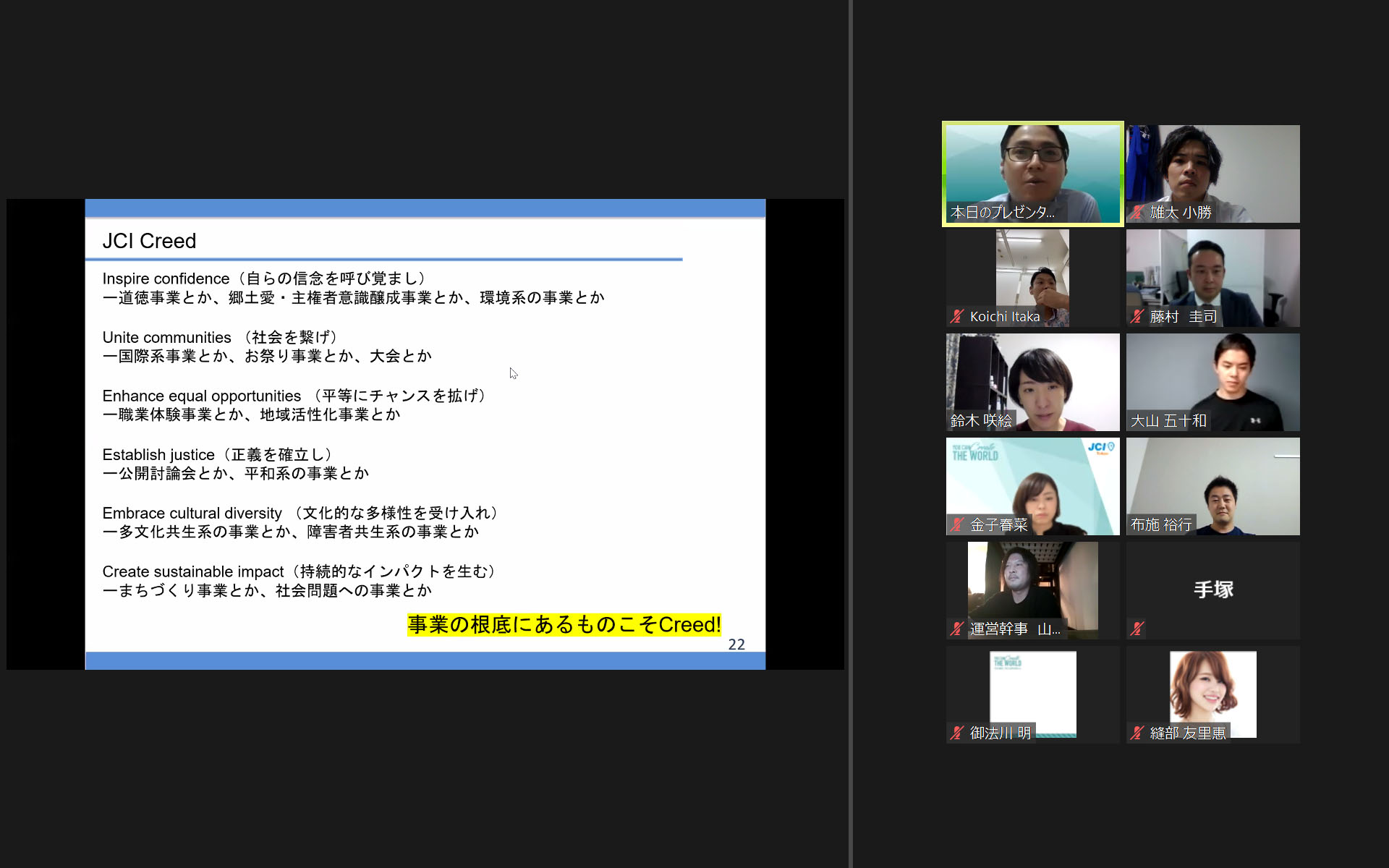The image size is (1389, 868).
Task: Click 御法川 明's muted microphone icon
Action: [x=957, y=733]
